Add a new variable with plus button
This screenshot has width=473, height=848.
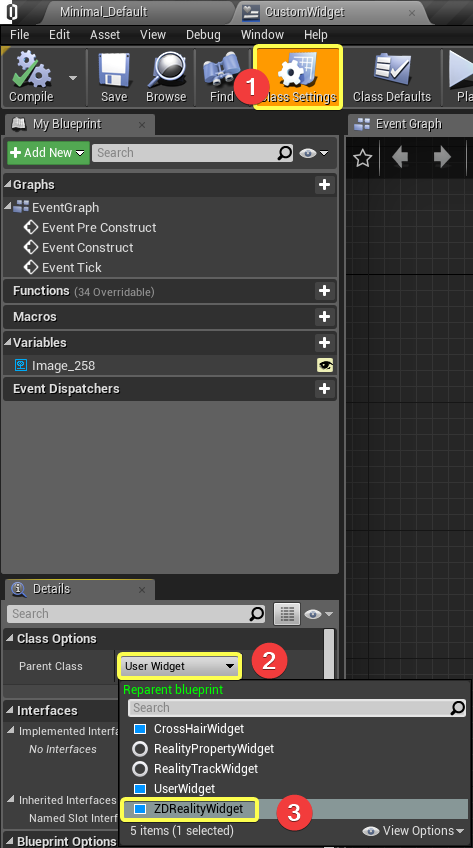click(324, 342)
